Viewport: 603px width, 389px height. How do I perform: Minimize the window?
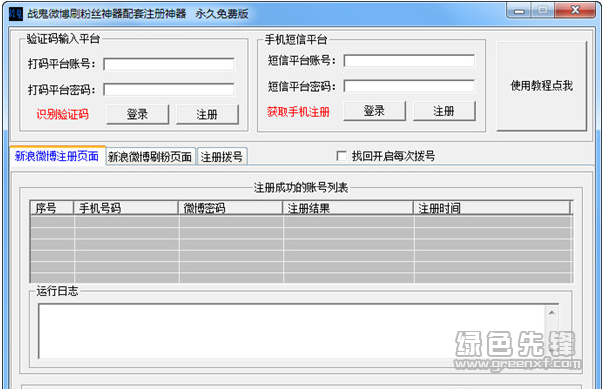click(519, 10)
